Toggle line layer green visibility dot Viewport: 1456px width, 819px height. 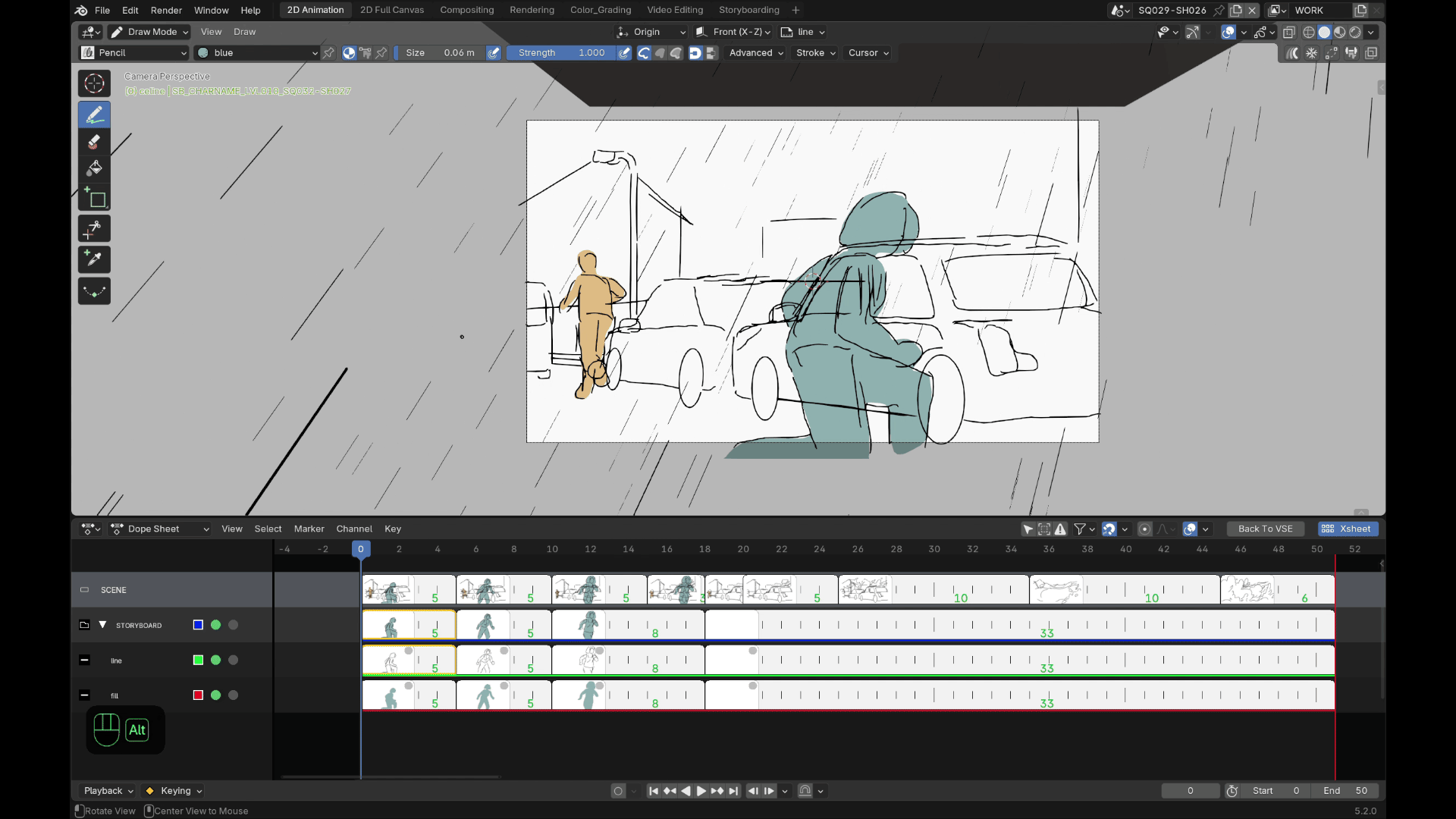(215, 660)
